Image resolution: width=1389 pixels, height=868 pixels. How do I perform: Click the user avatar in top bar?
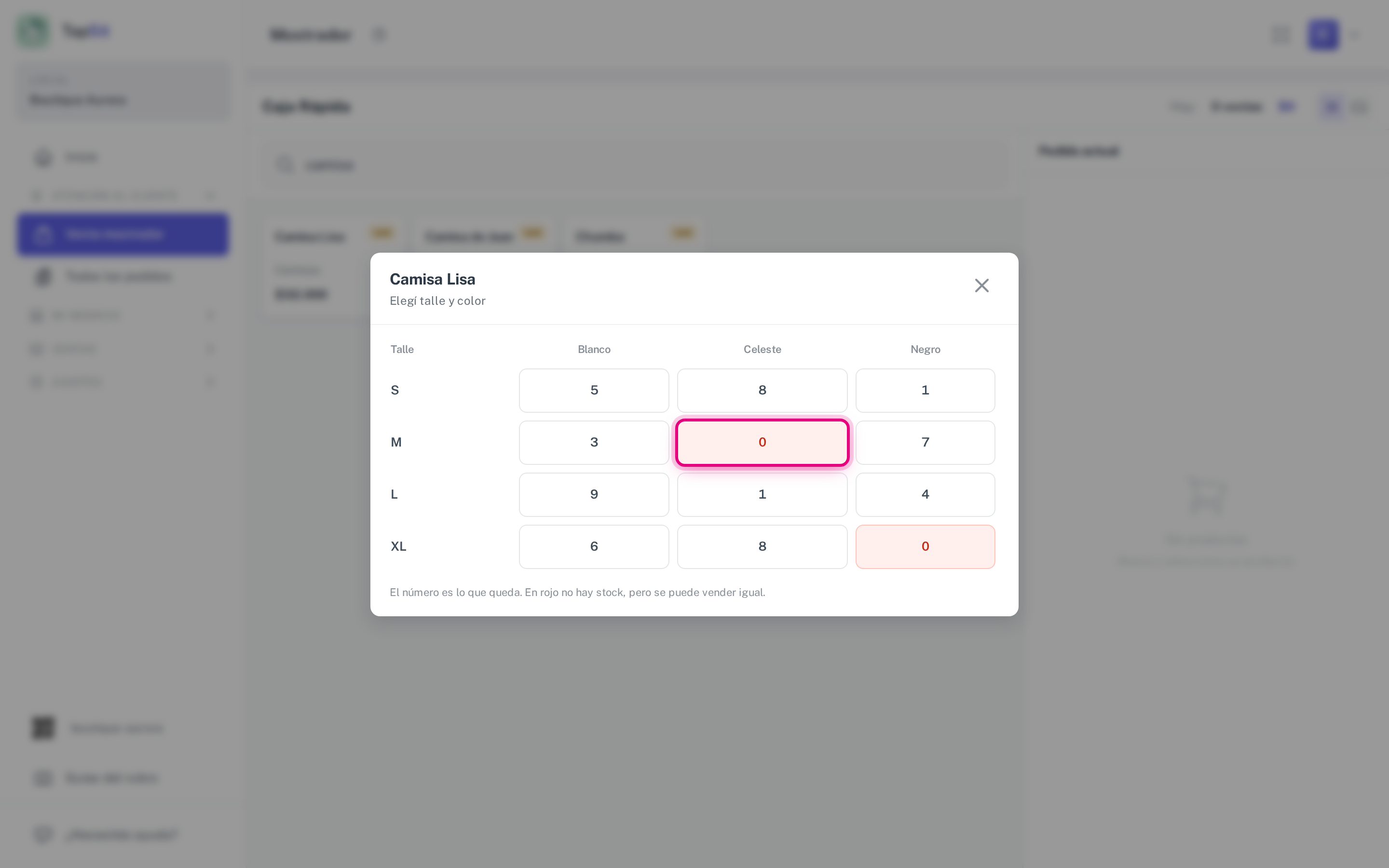(x=1323, y=34)
